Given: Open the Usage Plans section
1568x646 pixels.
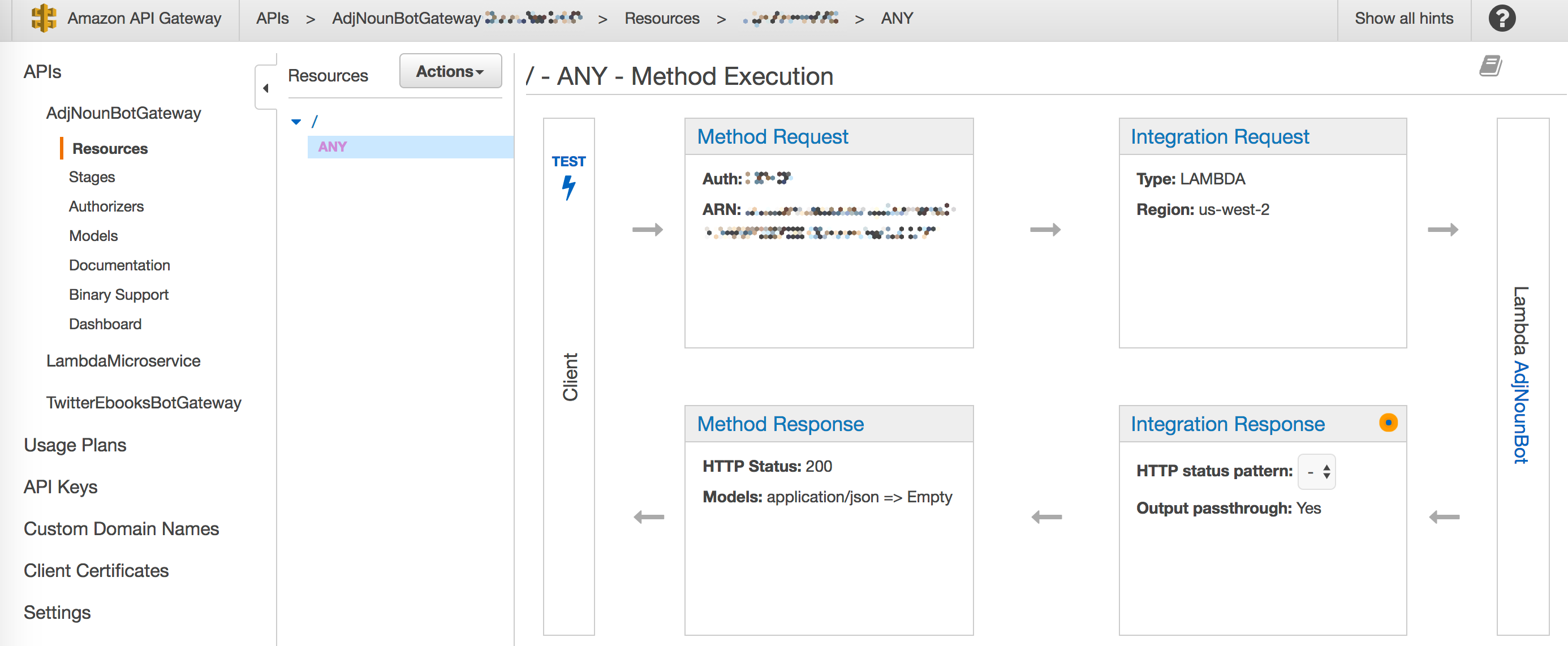Looking at the screenshot, I should tap(75, 445).
